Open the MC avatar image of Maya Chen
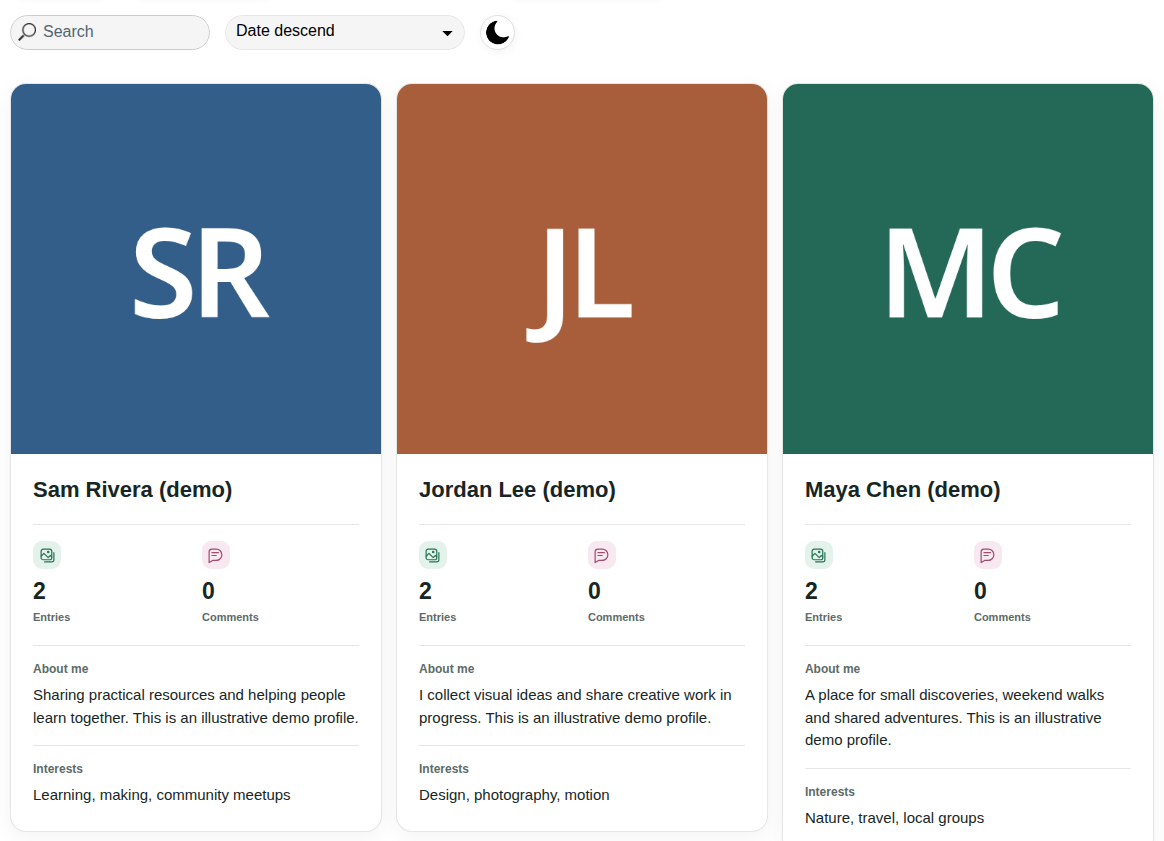Screen dimensions: 1164x841 (968, 269)
